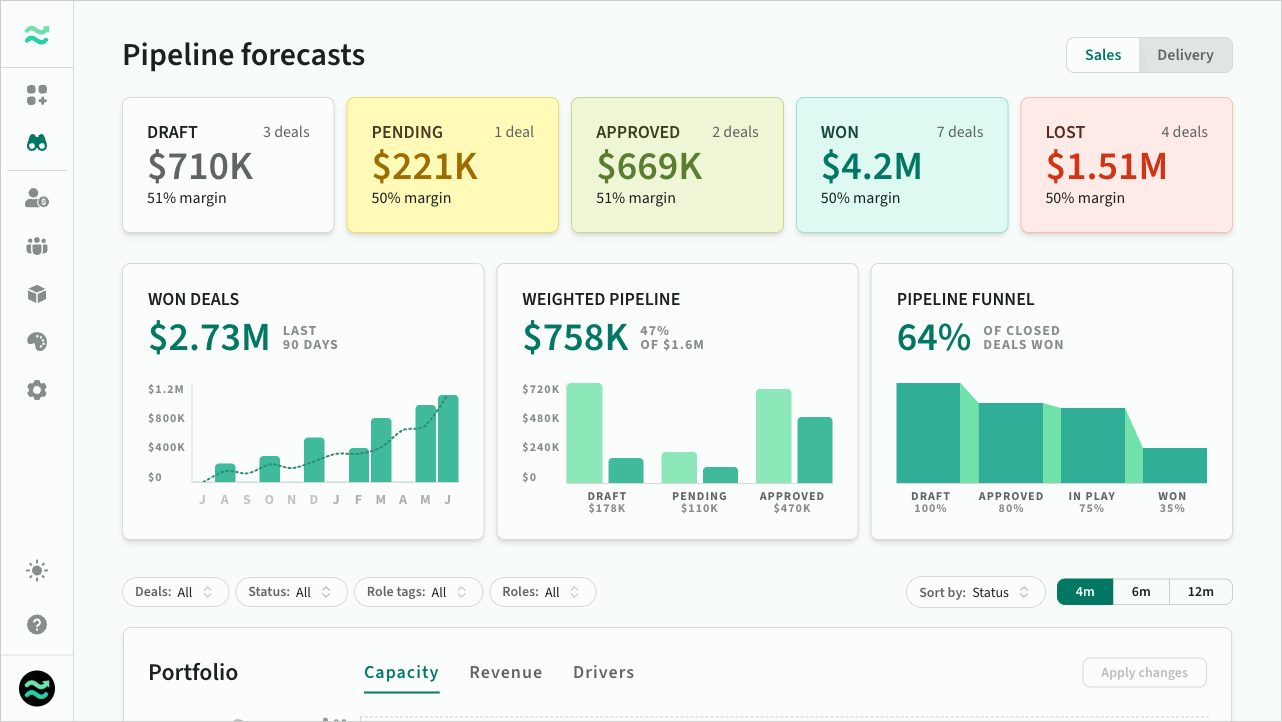The height and width of the screenshot is (722, 1282).
Task: Select the binoculars forecasts icon
Action: click(37, 143)
